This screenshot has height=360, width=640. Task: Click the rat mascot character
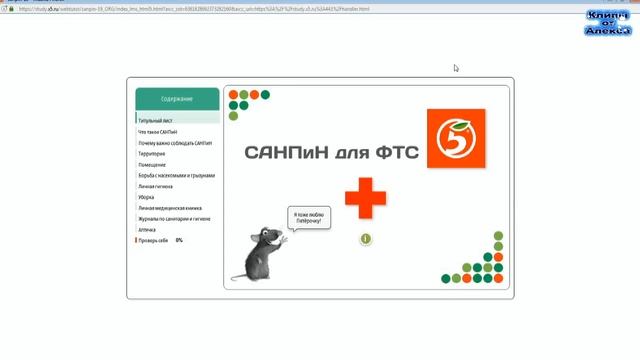(x=259, y=254)
